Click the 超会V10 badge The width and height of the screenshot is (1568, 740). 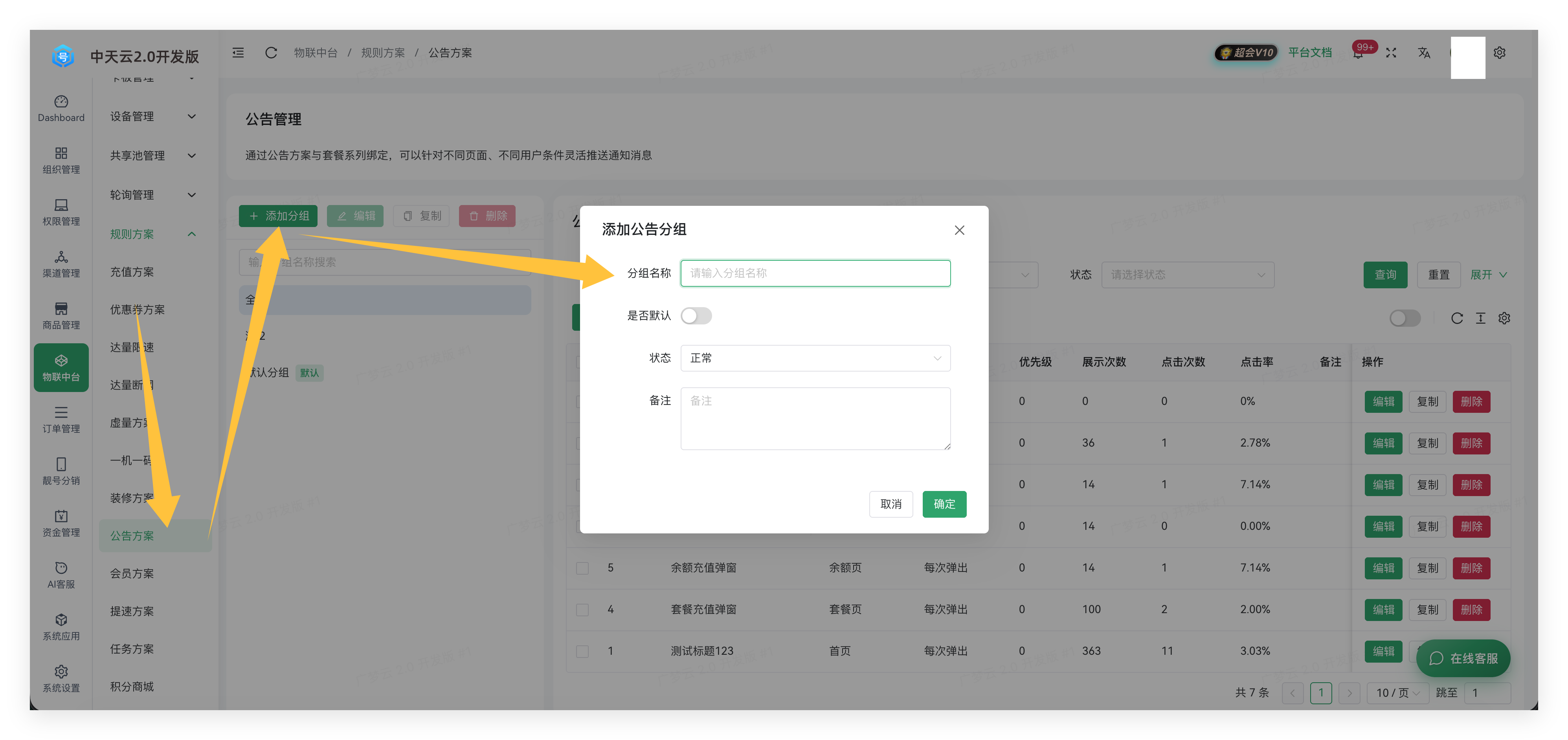coord(1246,53)
